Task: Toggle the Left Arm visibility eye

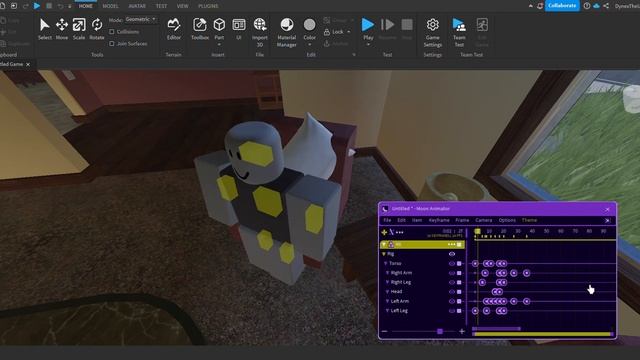Action: point(452,301)
